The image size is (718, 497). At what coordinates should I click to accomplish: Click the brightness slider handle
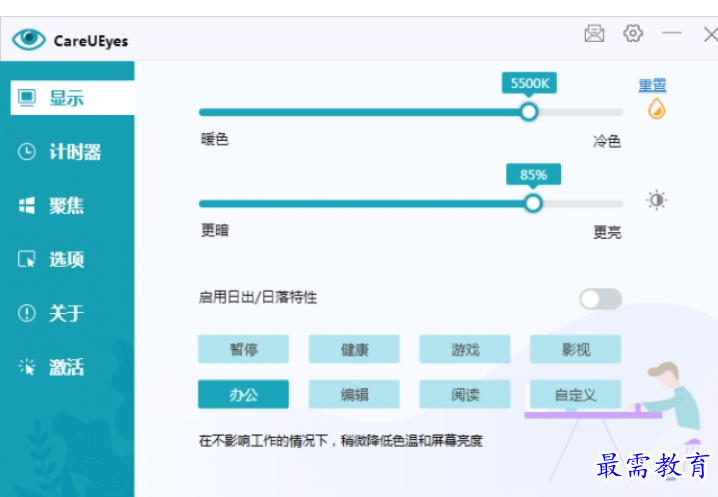click(x=533, y=203)
